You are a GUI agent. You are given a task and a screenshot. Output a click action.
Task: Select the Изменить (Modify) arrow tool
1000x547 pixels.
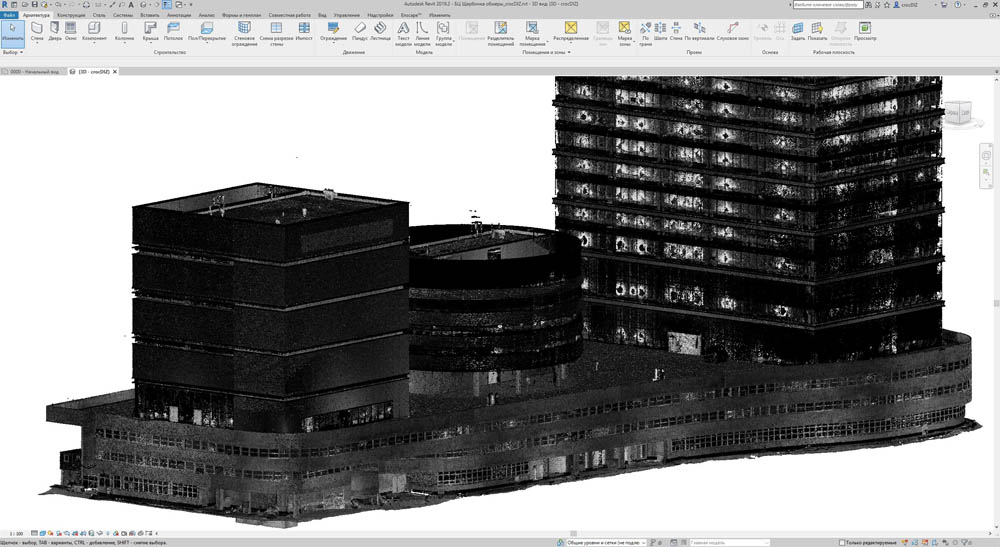pyautogui.click(x=12, y=33)
